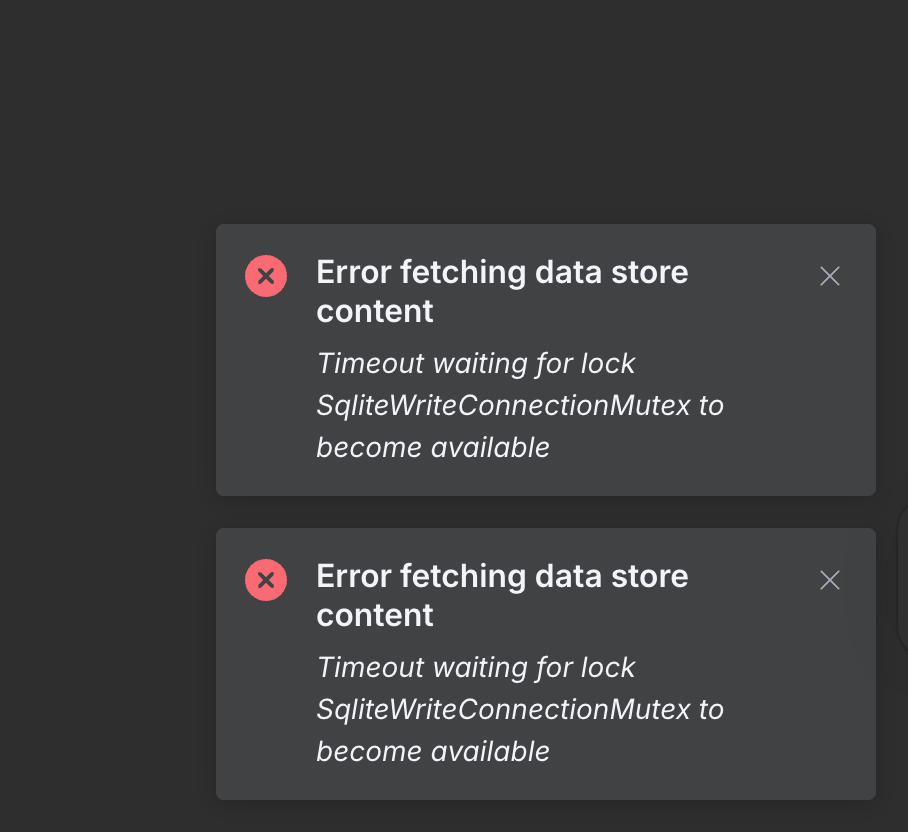This screenshot has height=832, width=908.
Task: Click the word "content" in top notification title
Action: [x=375, y=311]
